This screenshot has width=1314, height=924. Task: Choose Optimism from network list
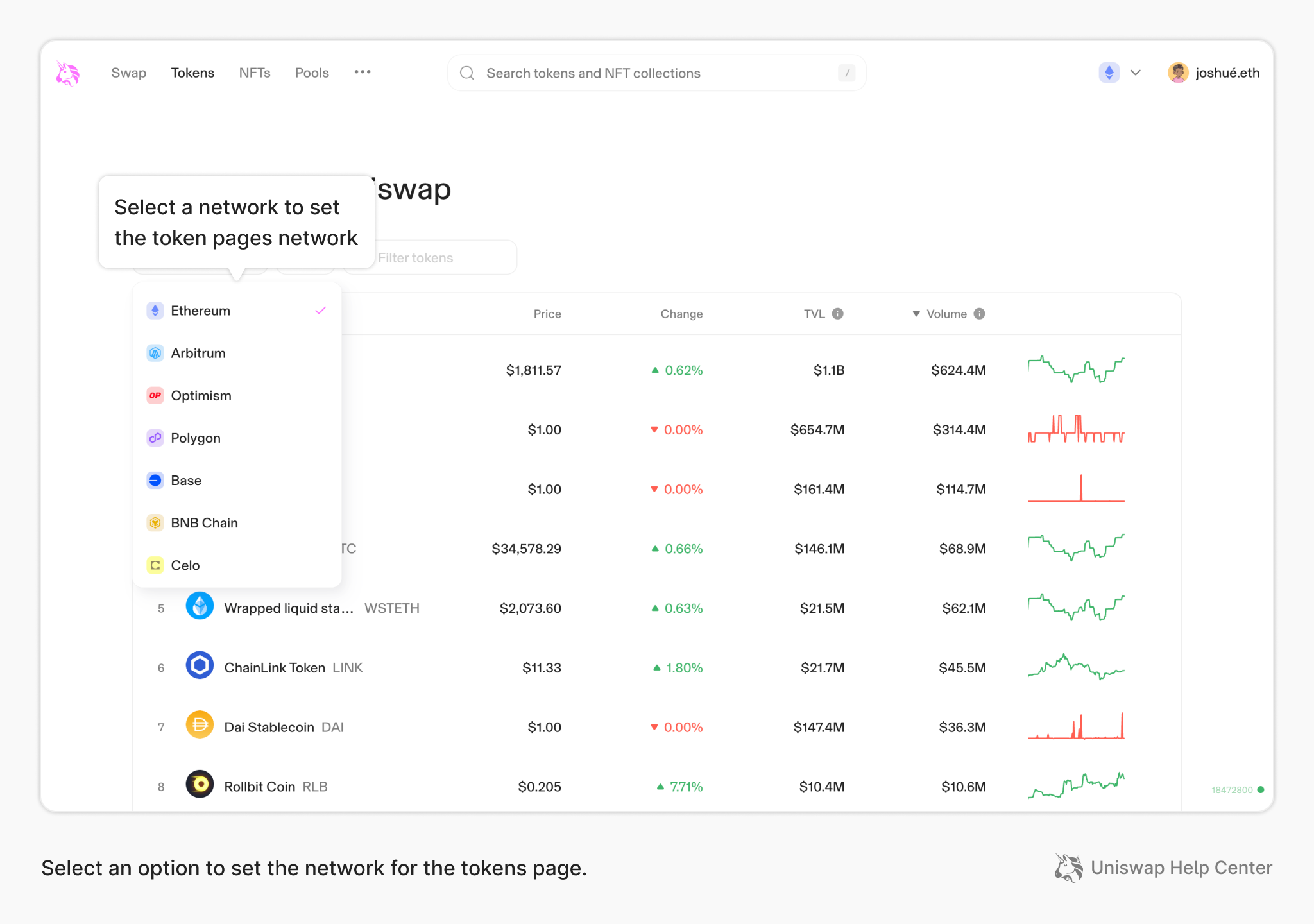[237, 395]
